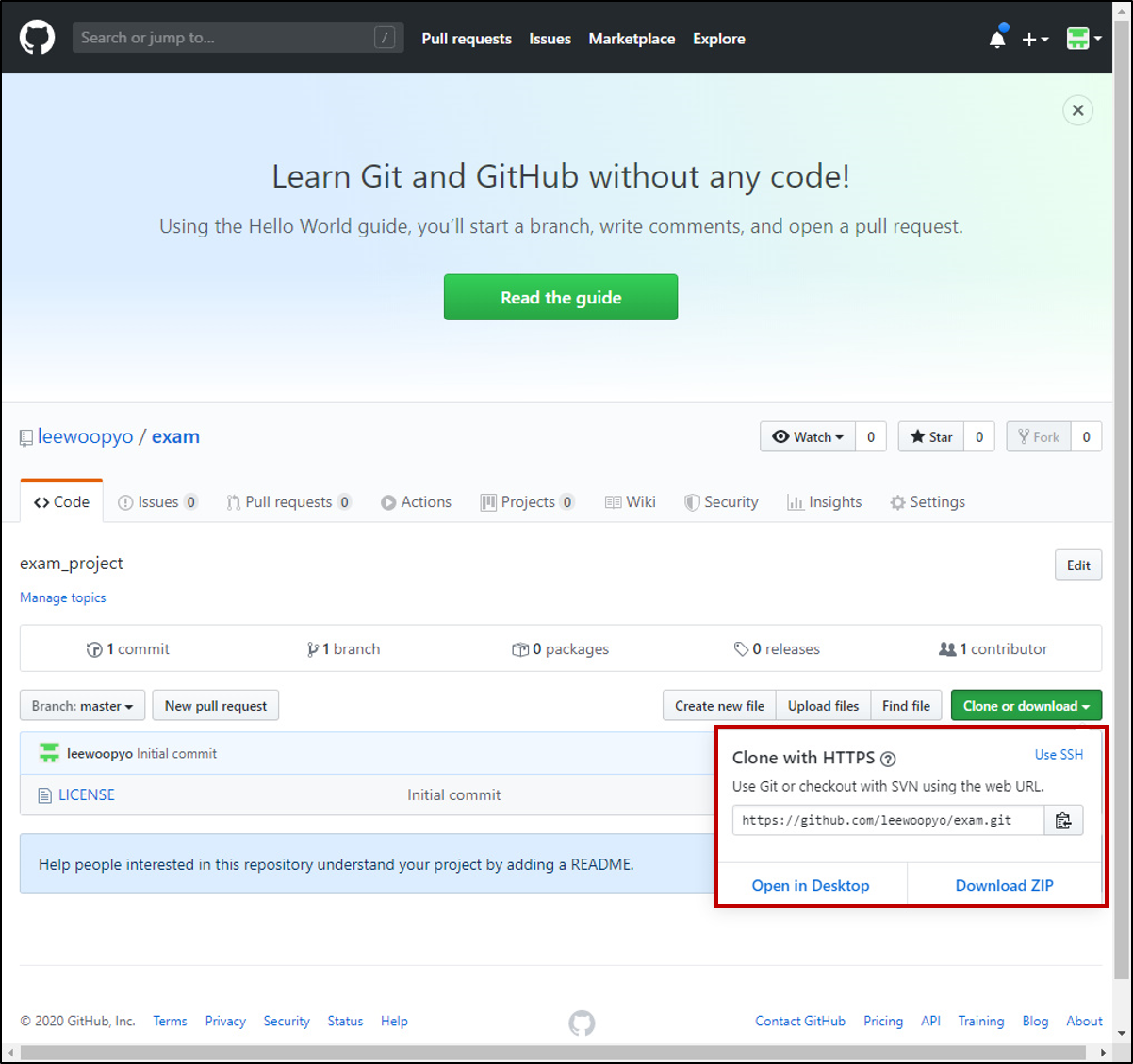Open the plus create-new menu
1133x1064 pixels.
[x=1035, y=39]
